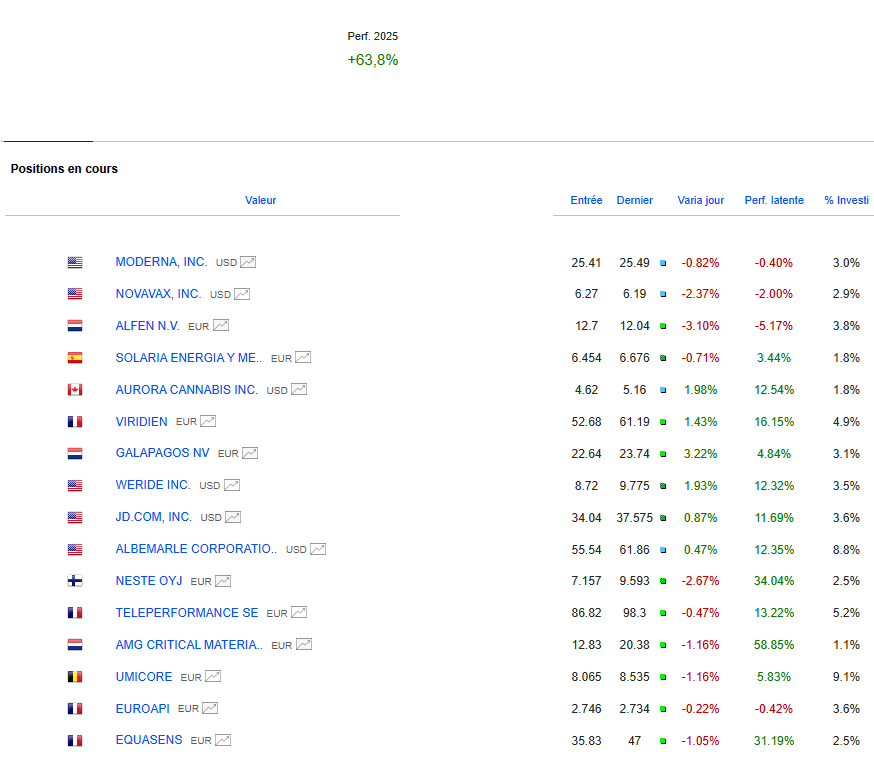Open the MODERNA, INC. stock page
874x760 pixels.
pyautogui.click(x=161, y=262)
